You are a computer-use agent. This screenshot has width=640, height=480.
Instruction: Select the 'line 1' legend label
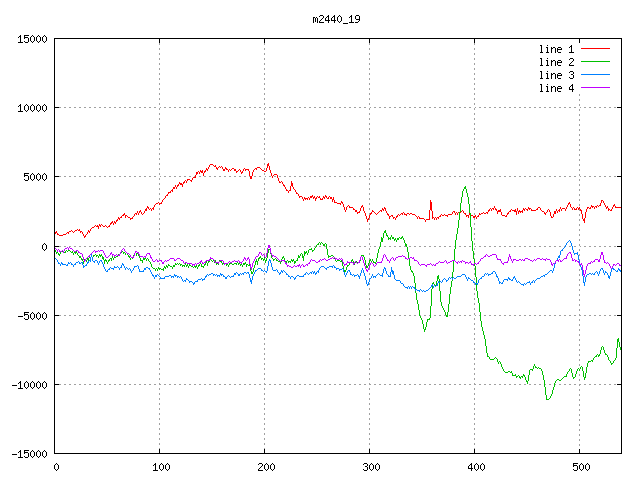pos(556,49)
